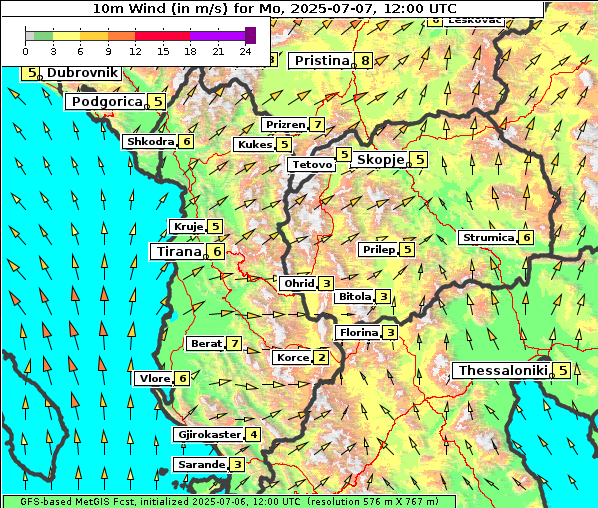Viewport: 598px width, 508px height.
Task: Click the magenta 18-24 legend segment
Action: (217, 36)
